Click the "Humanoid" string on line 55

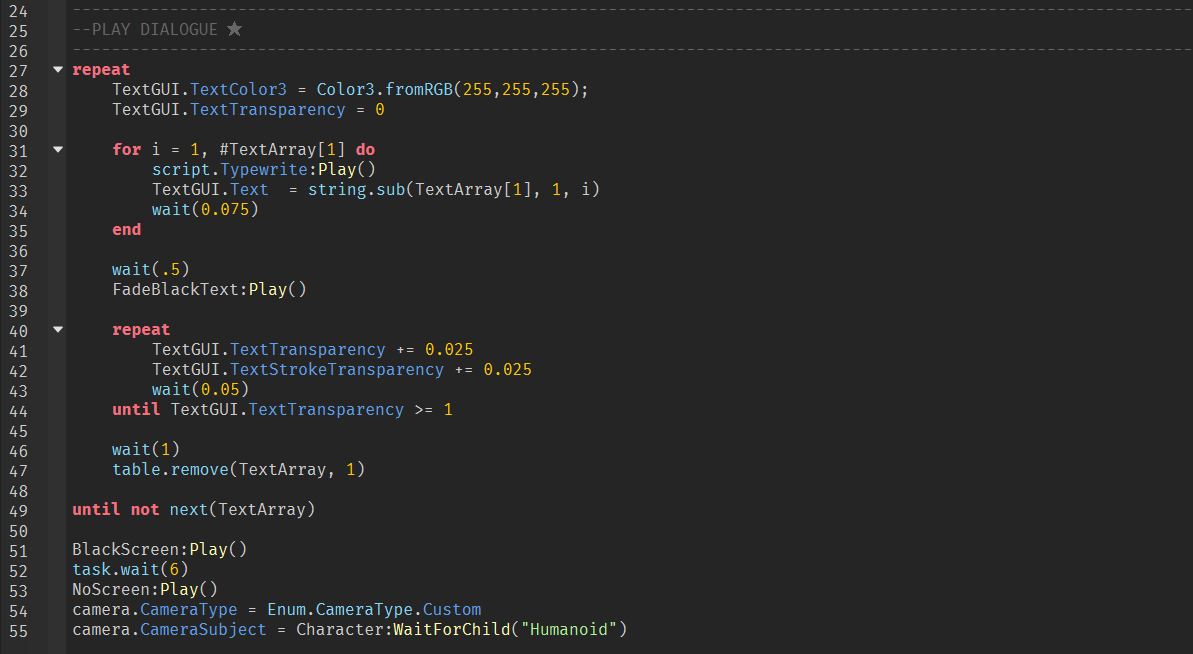click(x=568, y=630)
